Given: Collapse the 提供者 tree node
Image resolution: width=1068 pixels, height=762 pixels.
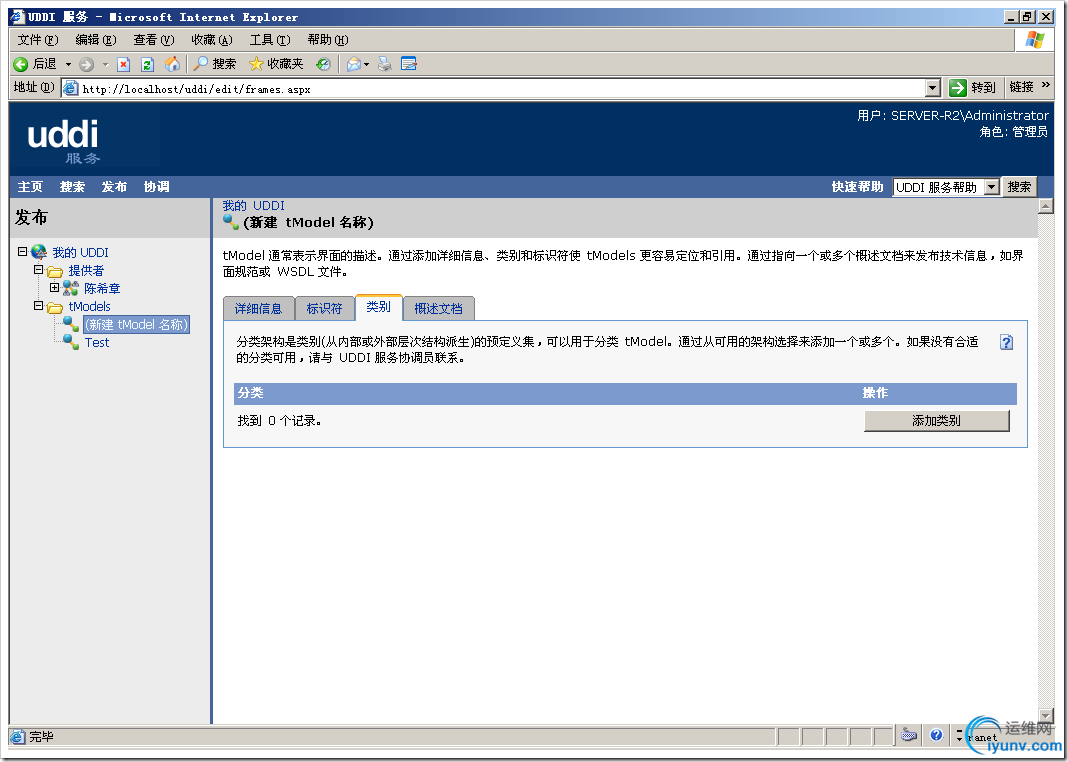Looking at the screenshot, I should click(x=39, y=270).
